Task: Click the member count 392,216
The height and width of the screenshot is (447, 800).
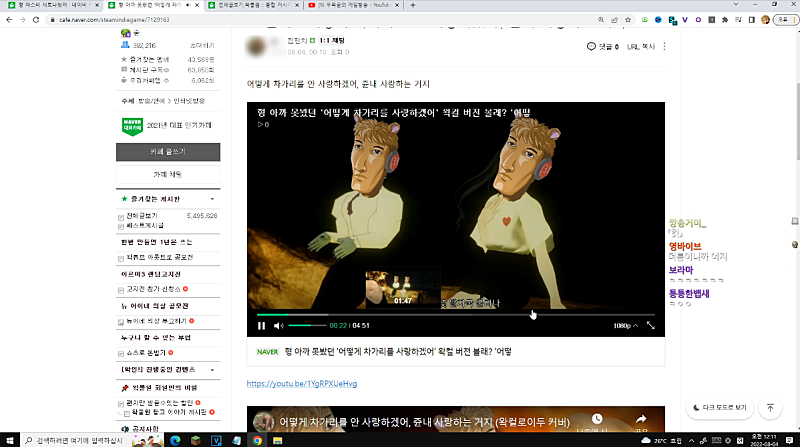Action: point(144,45)
